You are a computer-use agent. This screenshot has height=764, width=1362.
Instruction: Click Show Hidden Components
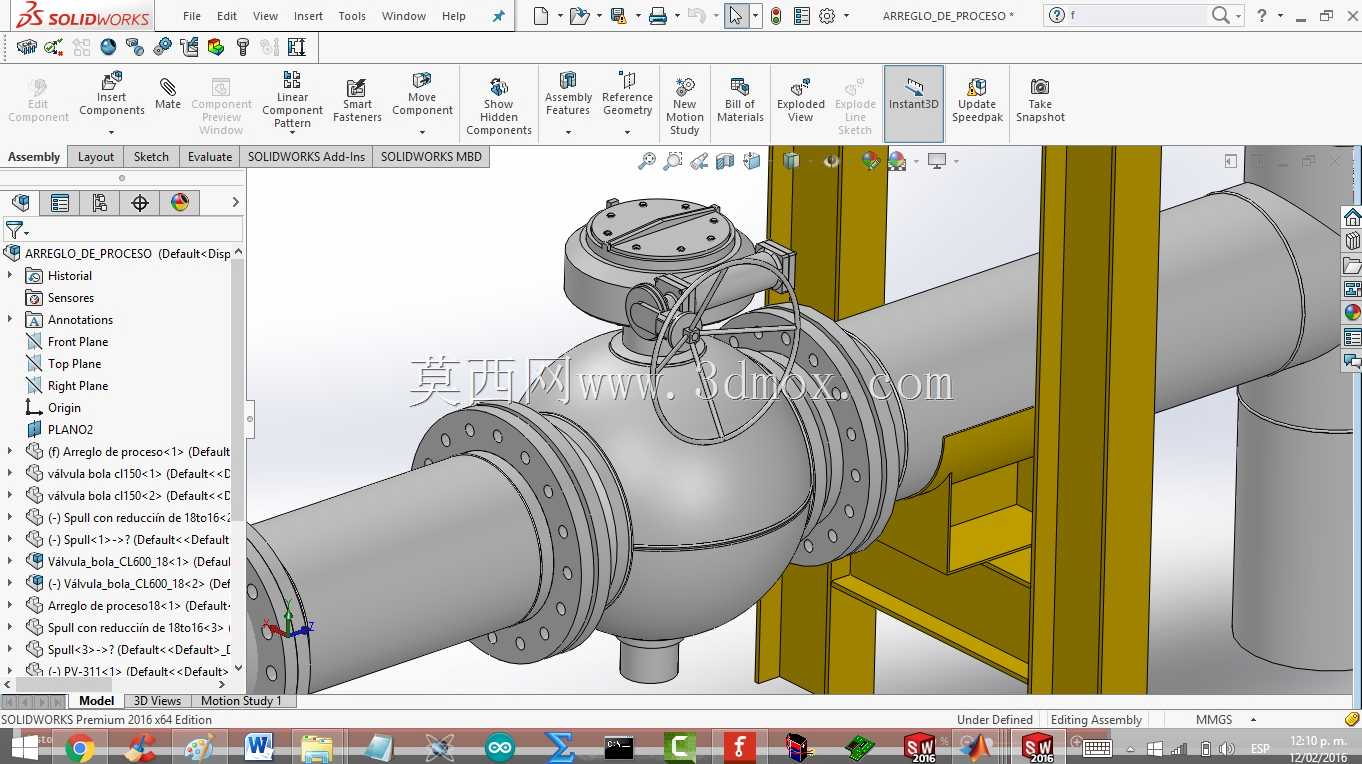[x=499, y=105]
